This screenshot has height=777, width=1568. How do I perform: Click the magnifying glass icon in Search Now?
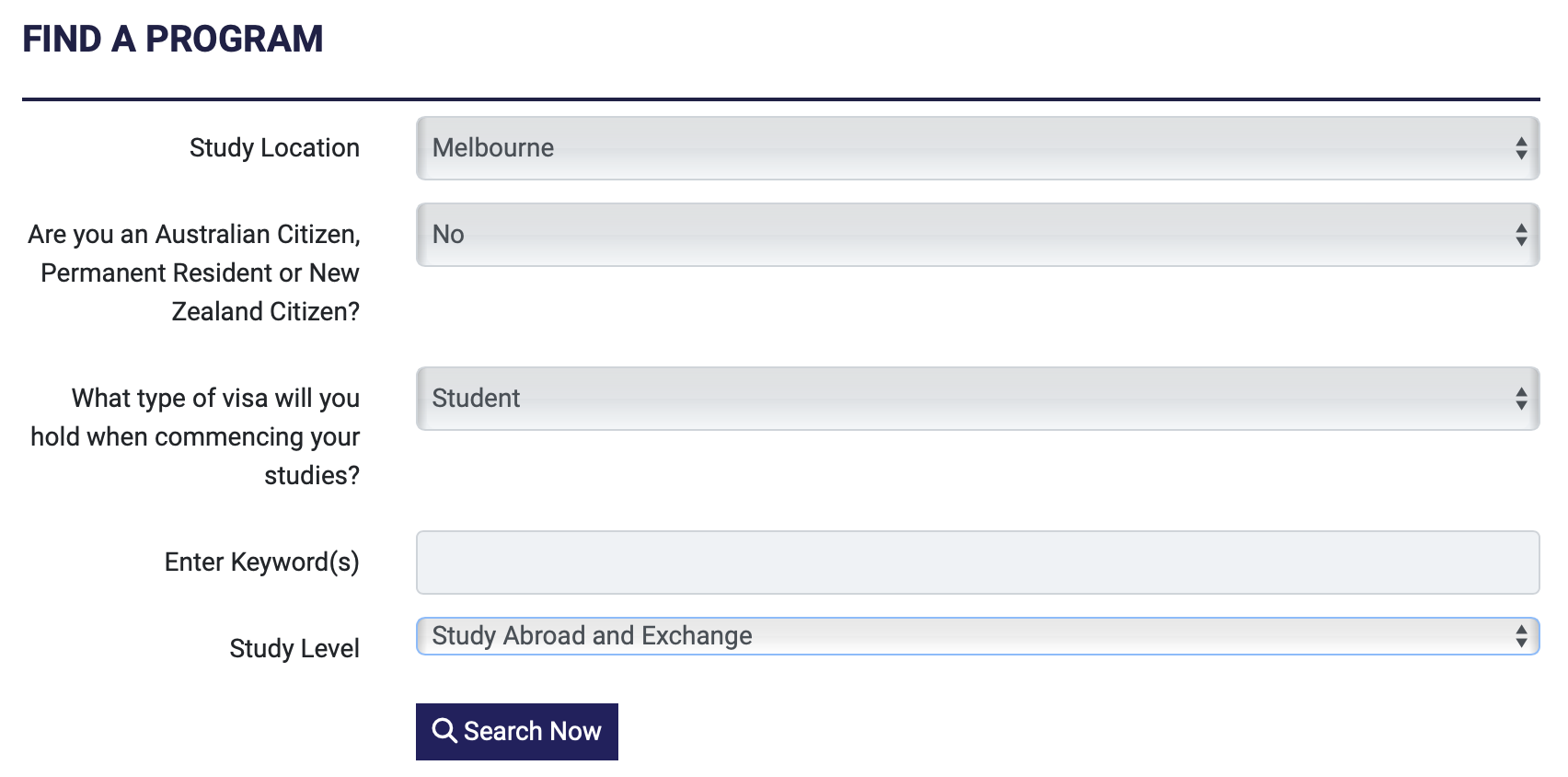point(444,731)
